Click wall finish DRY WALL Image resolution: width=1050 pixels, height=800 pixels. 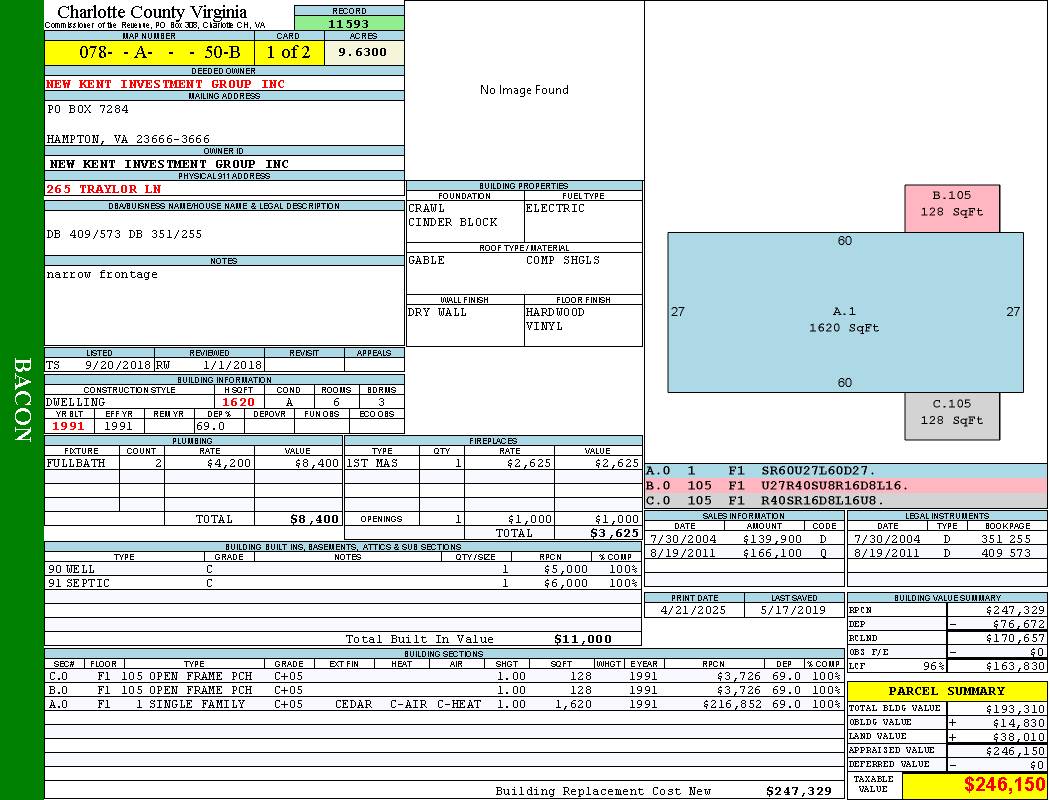coord(437,313)
